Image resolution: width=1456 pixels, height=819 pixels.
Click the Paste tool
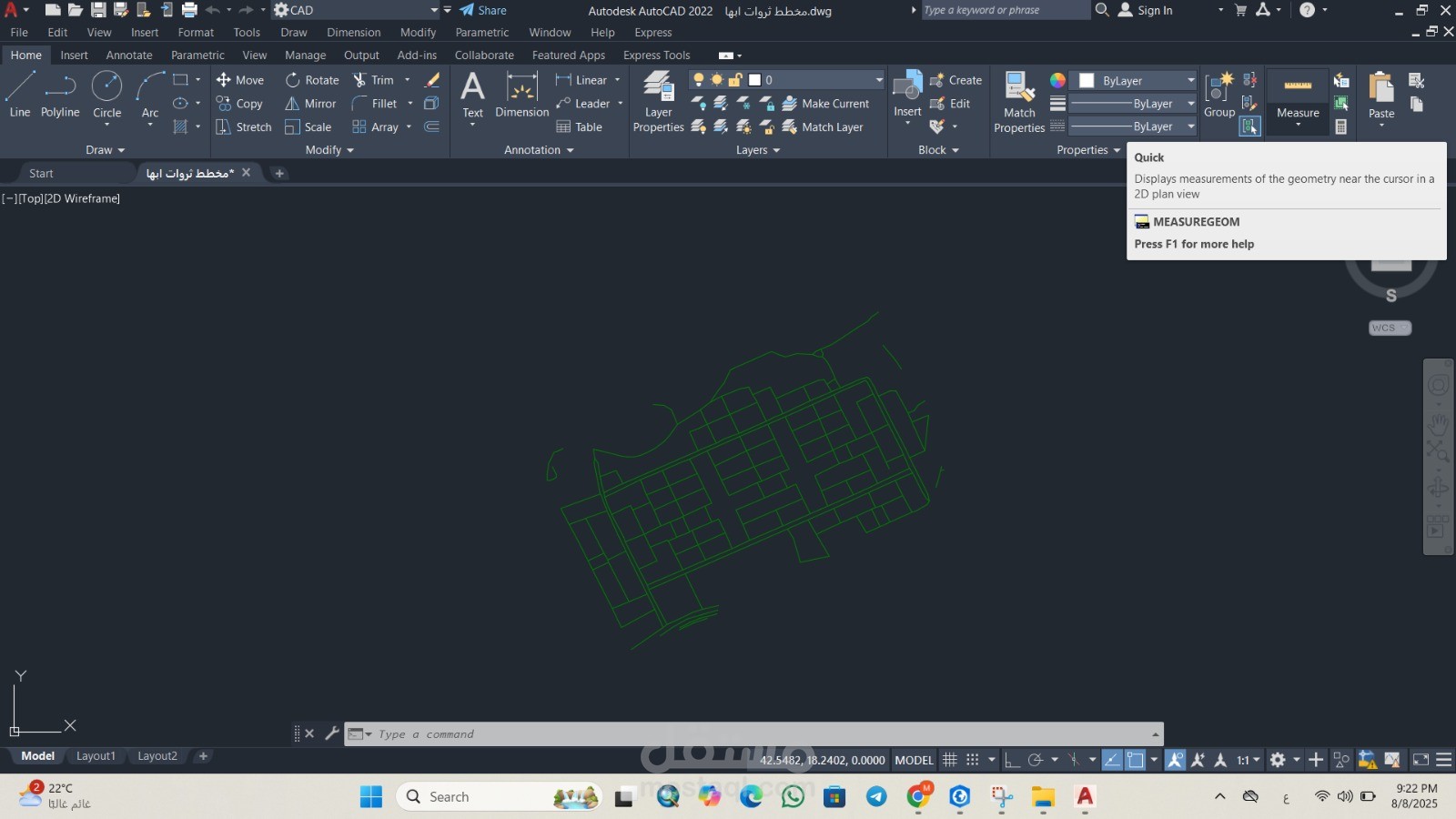click(1381, 96)
